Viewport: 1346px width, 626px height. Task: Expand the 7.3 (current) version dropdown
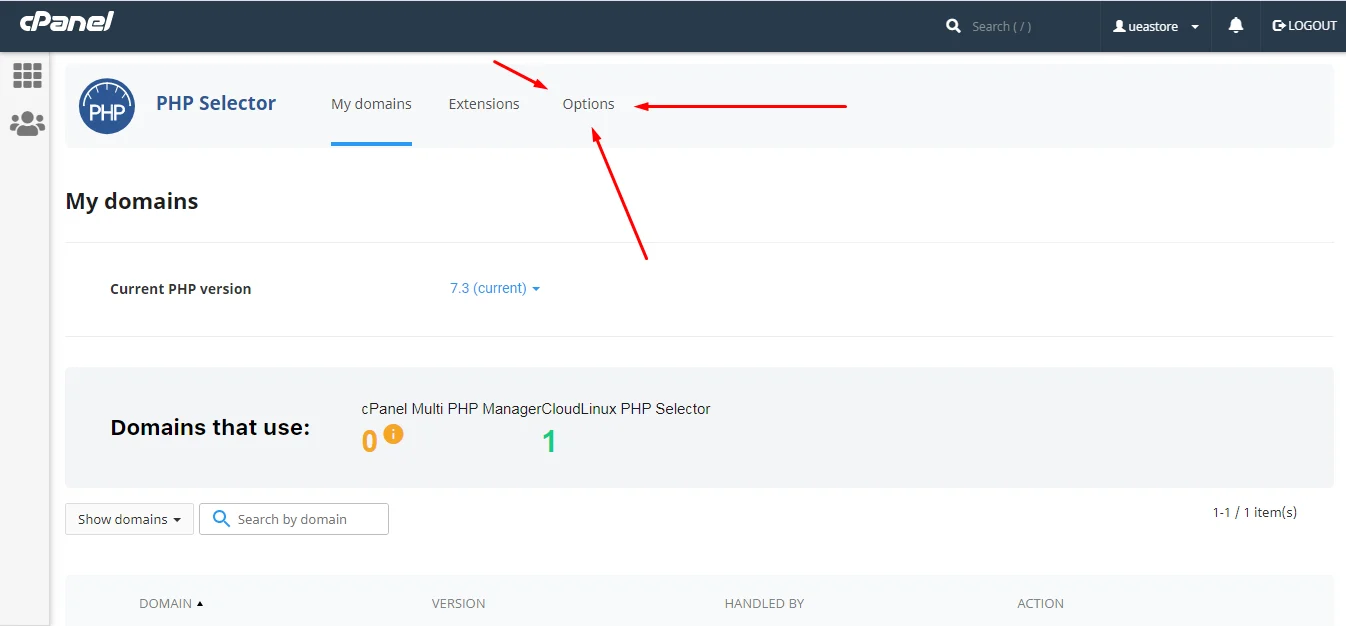coord(495,288)
